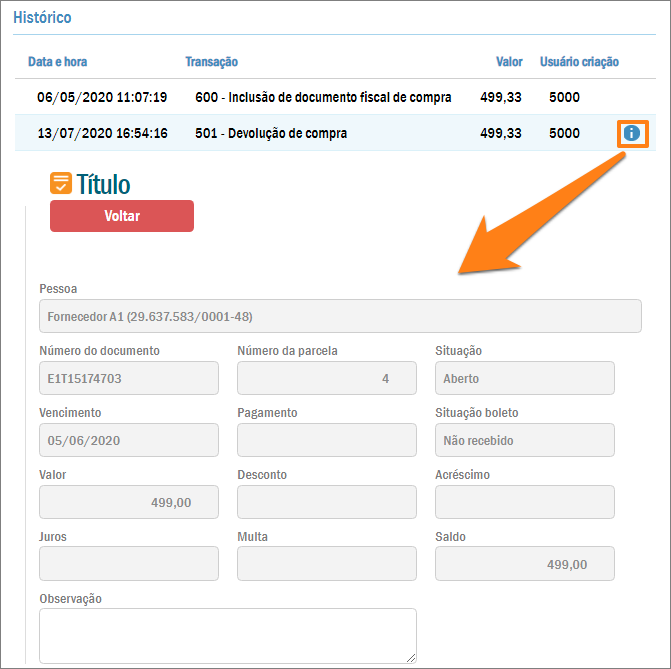
Task: Click the Situação field showing Aberto
Action: (524, 379)
